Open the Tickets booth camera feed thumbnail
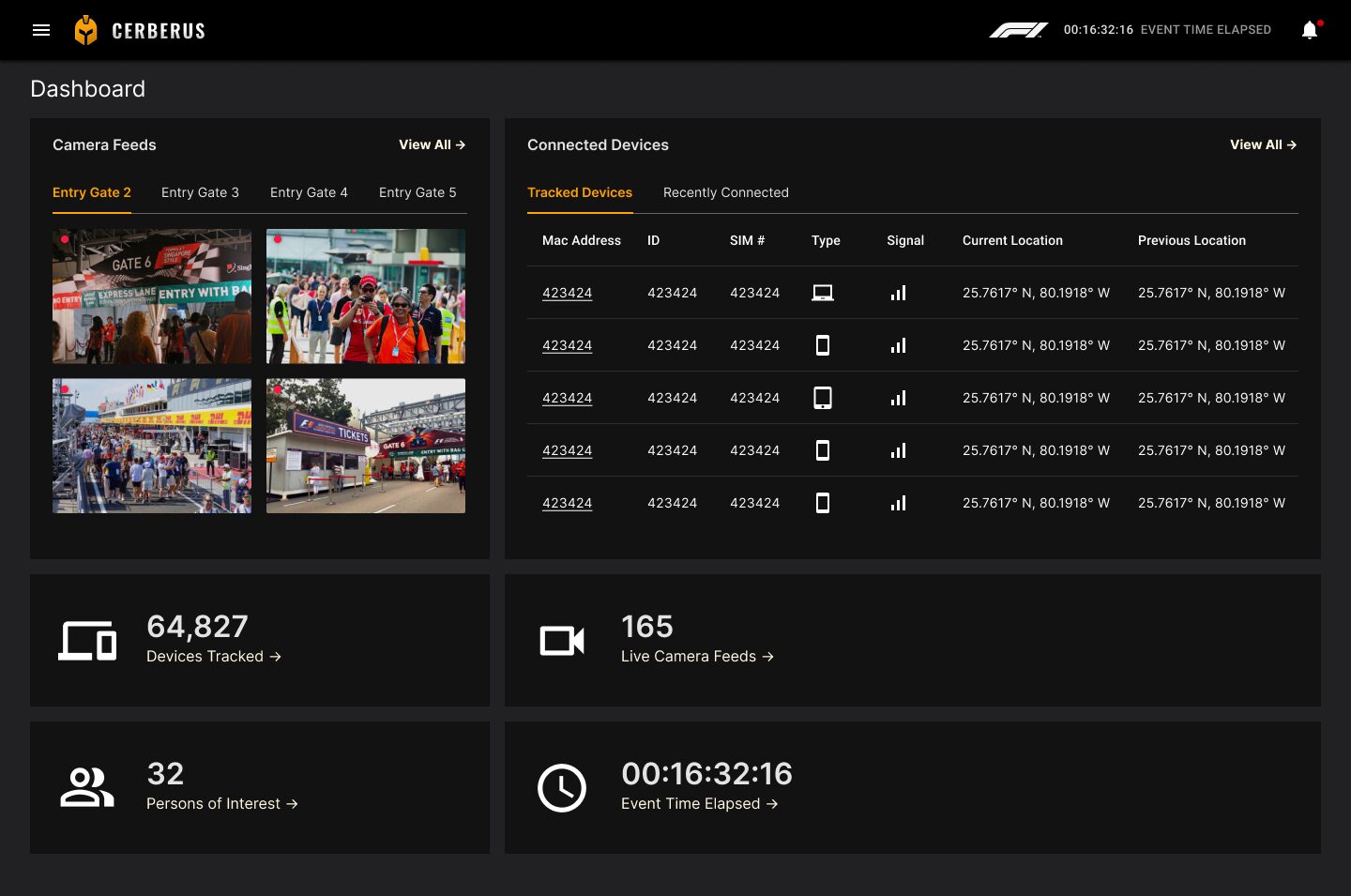 pyautogui.click(x=366, y=446)
